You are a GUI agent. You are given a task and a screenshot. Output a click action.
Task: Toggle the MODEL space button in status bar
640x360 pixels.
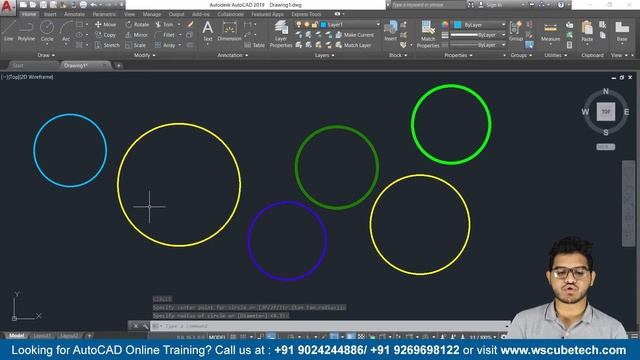click(217, 337)
